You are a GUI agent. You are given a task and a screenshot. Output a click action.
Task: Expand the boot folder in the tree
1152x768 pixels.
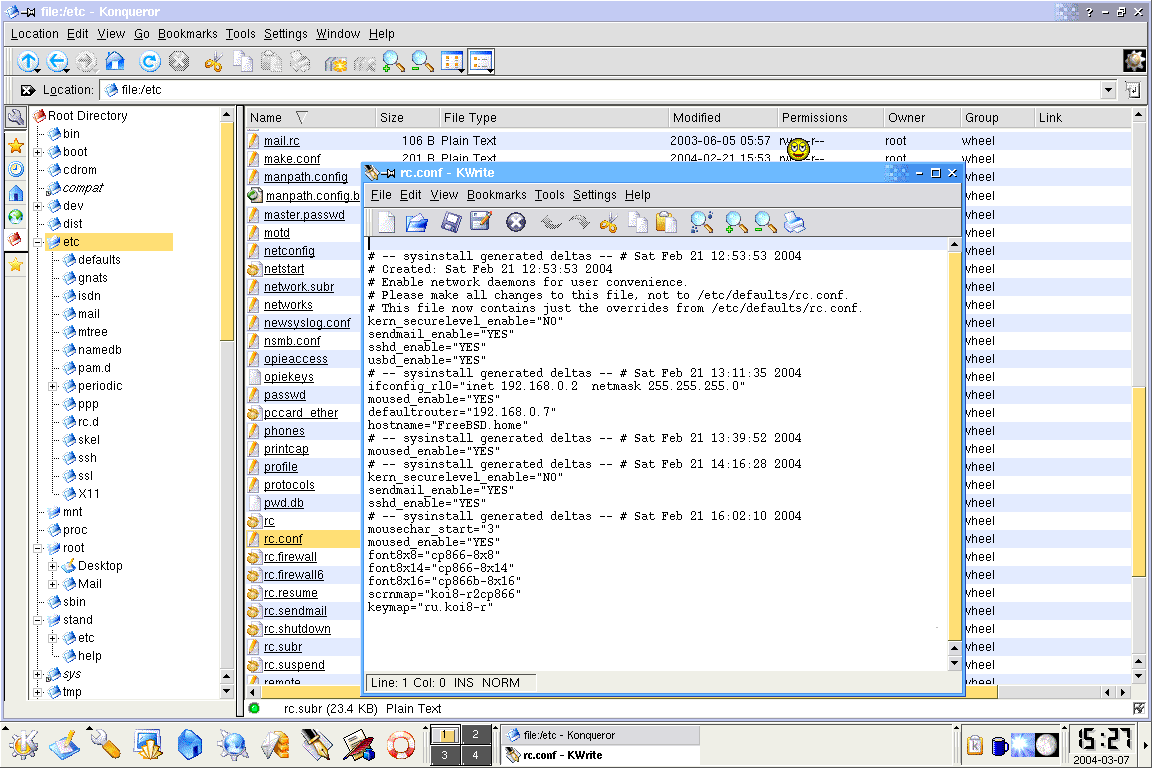(38, 152)
